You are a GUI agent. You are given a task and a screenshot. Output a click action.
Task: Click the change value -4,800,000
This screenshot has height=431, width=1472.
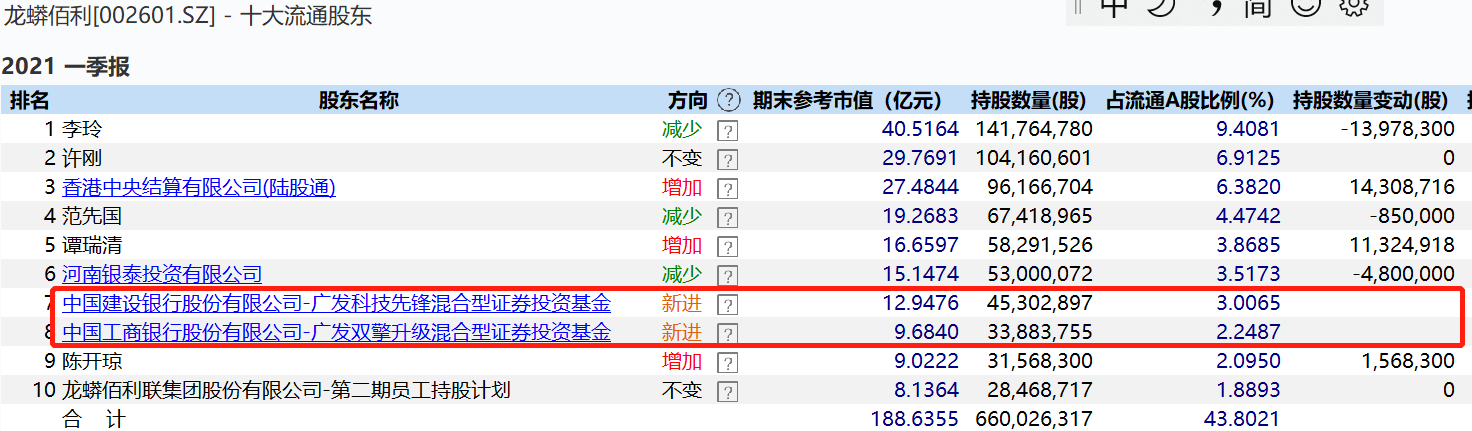pos(1404,274)
